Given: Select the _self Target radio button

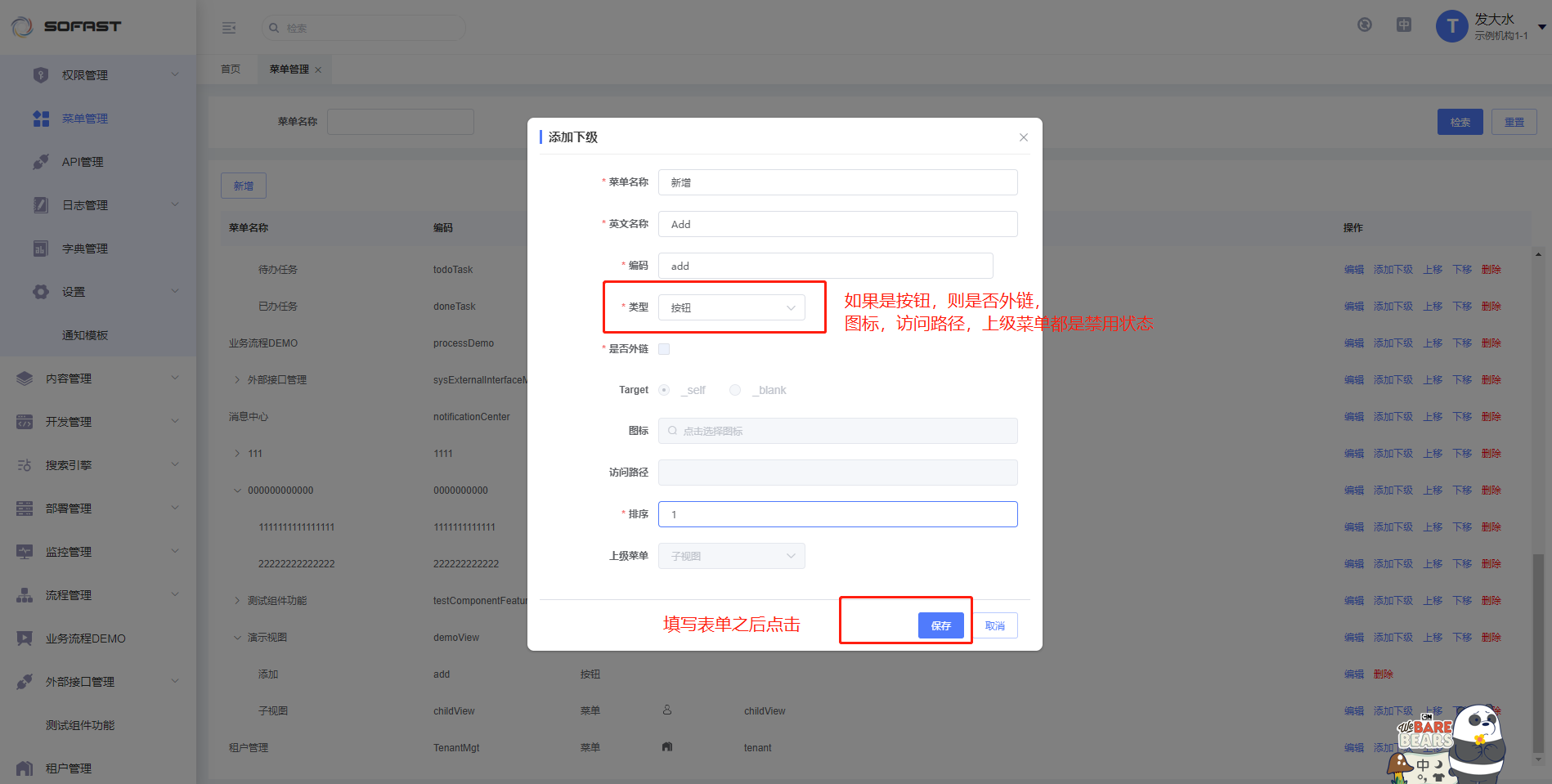Looking at the screenshot, I should click(664, 390).
